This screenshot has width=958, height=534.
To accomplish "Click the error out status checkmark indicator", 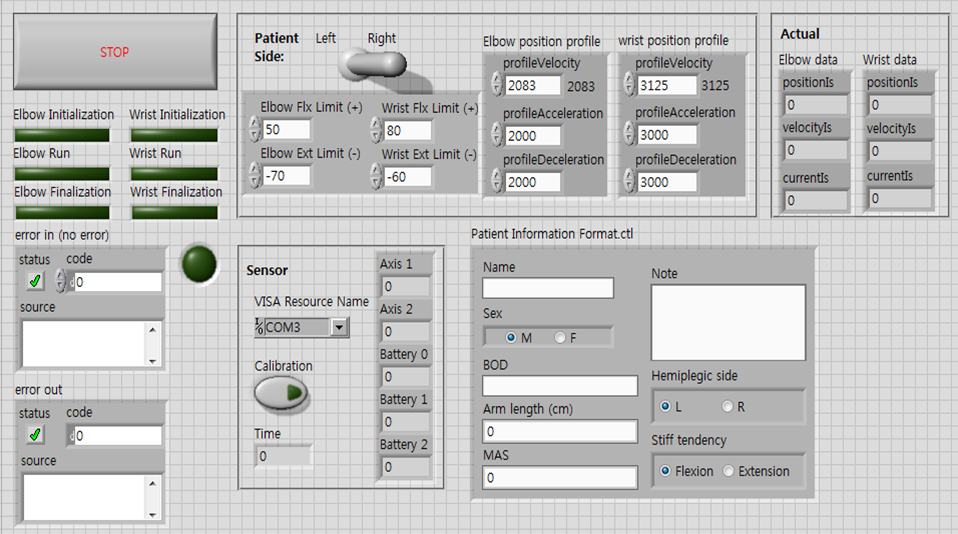I will (36, 435).
